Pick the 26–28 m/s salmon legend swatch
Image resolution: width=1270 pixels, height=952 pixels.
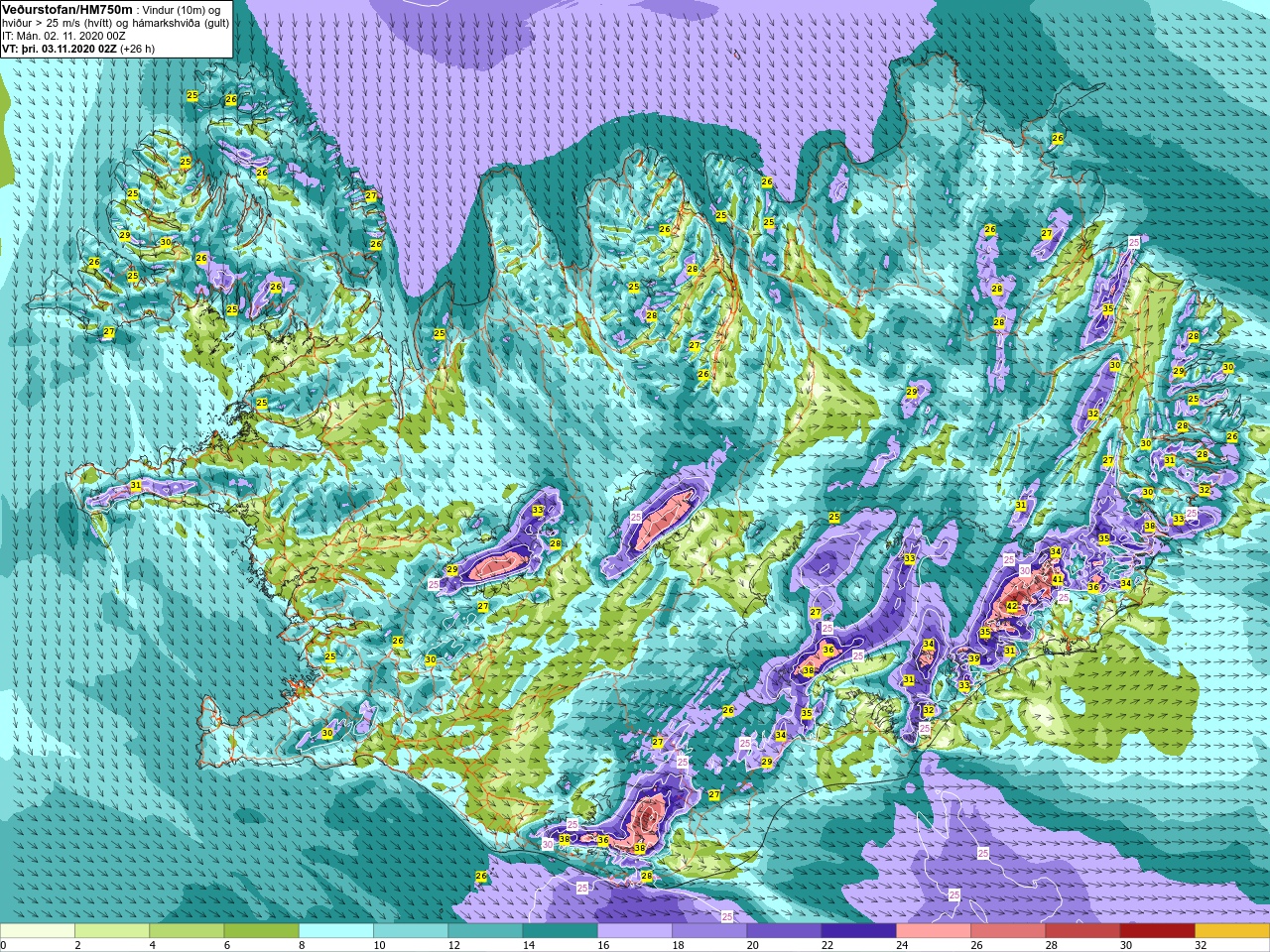click(x=1008, y=931)
